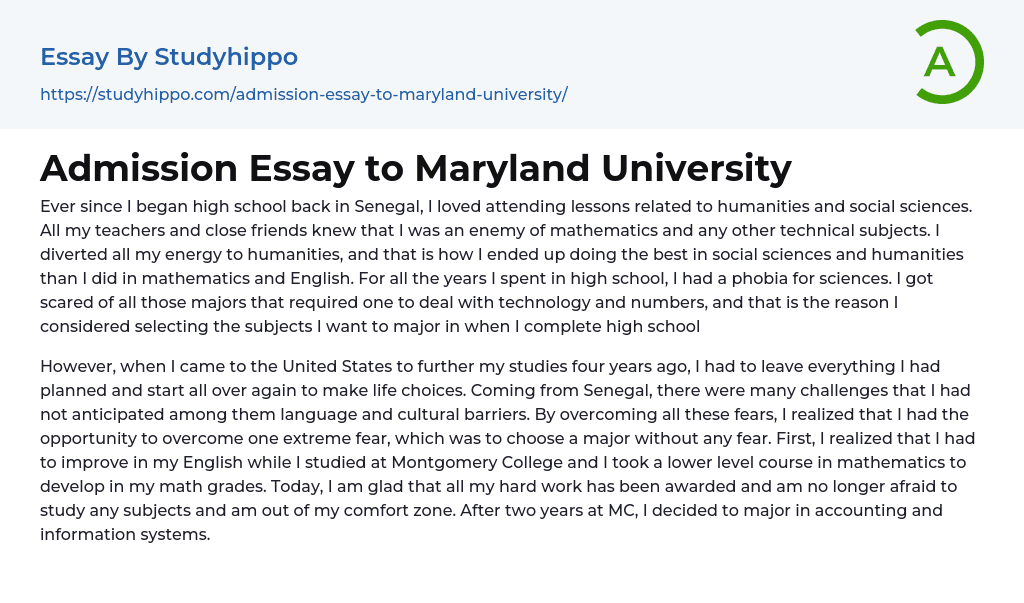1024x603 pixels.
Task: Click the letter A inside the logo
Action: tap(940, 62)
